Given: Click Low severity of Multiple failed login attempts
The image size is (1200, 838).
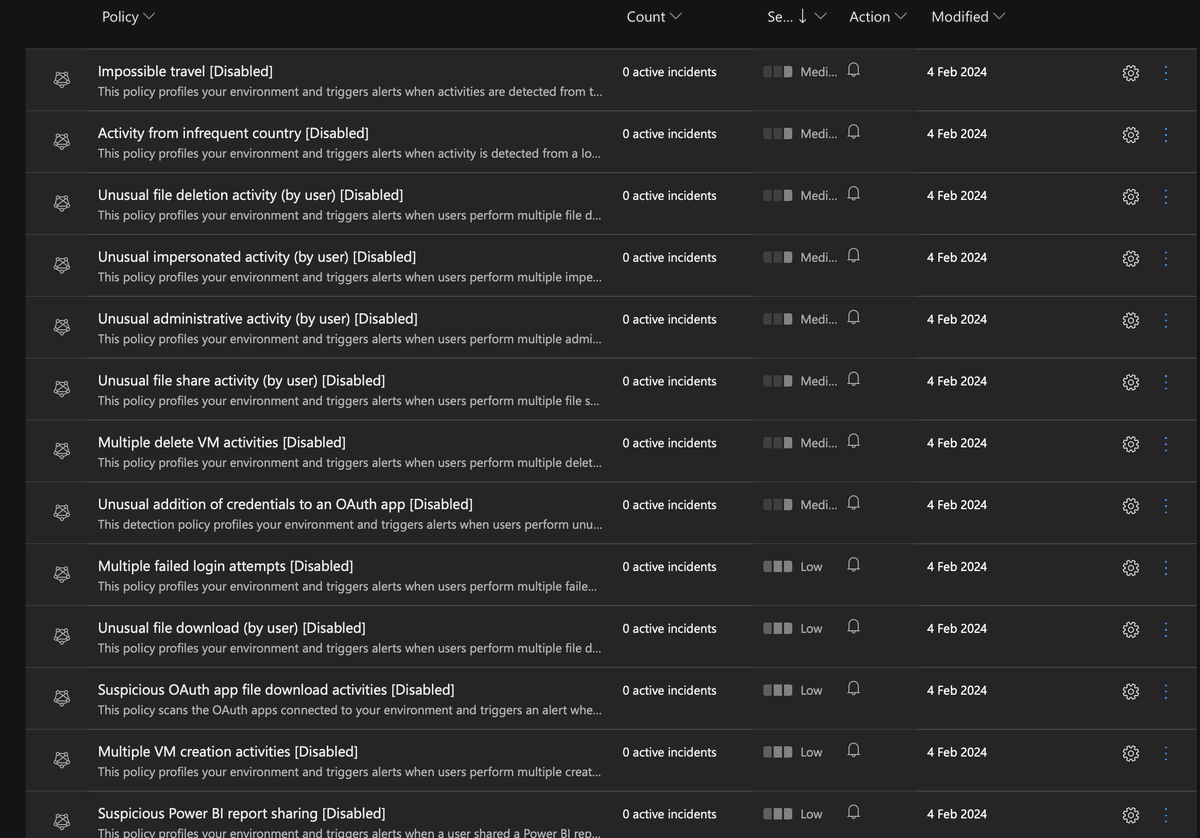Looking at the screenshot, I should click(x=793, y=567).
